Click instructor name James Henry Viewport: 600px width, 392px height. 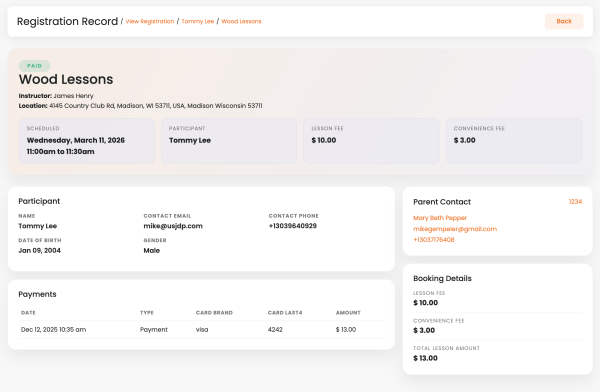(73, 96)
